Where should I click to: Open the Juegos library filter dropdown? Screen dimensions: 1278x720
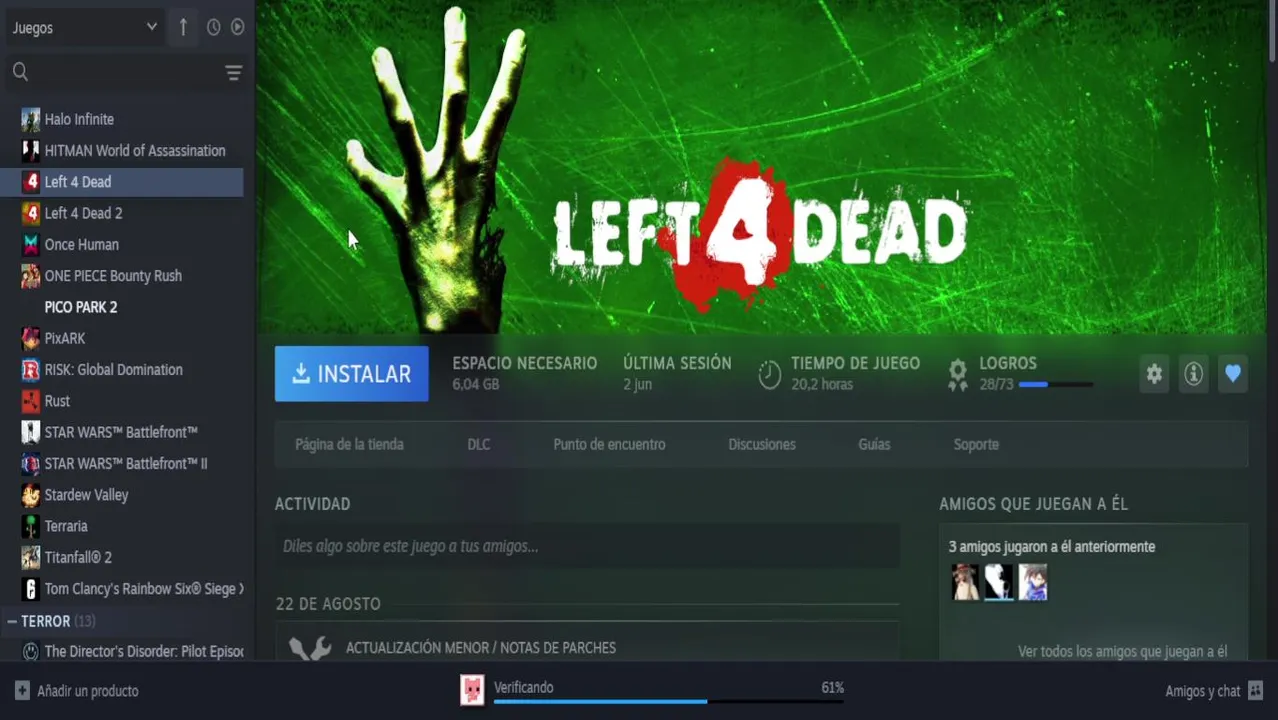pos(84,28)
